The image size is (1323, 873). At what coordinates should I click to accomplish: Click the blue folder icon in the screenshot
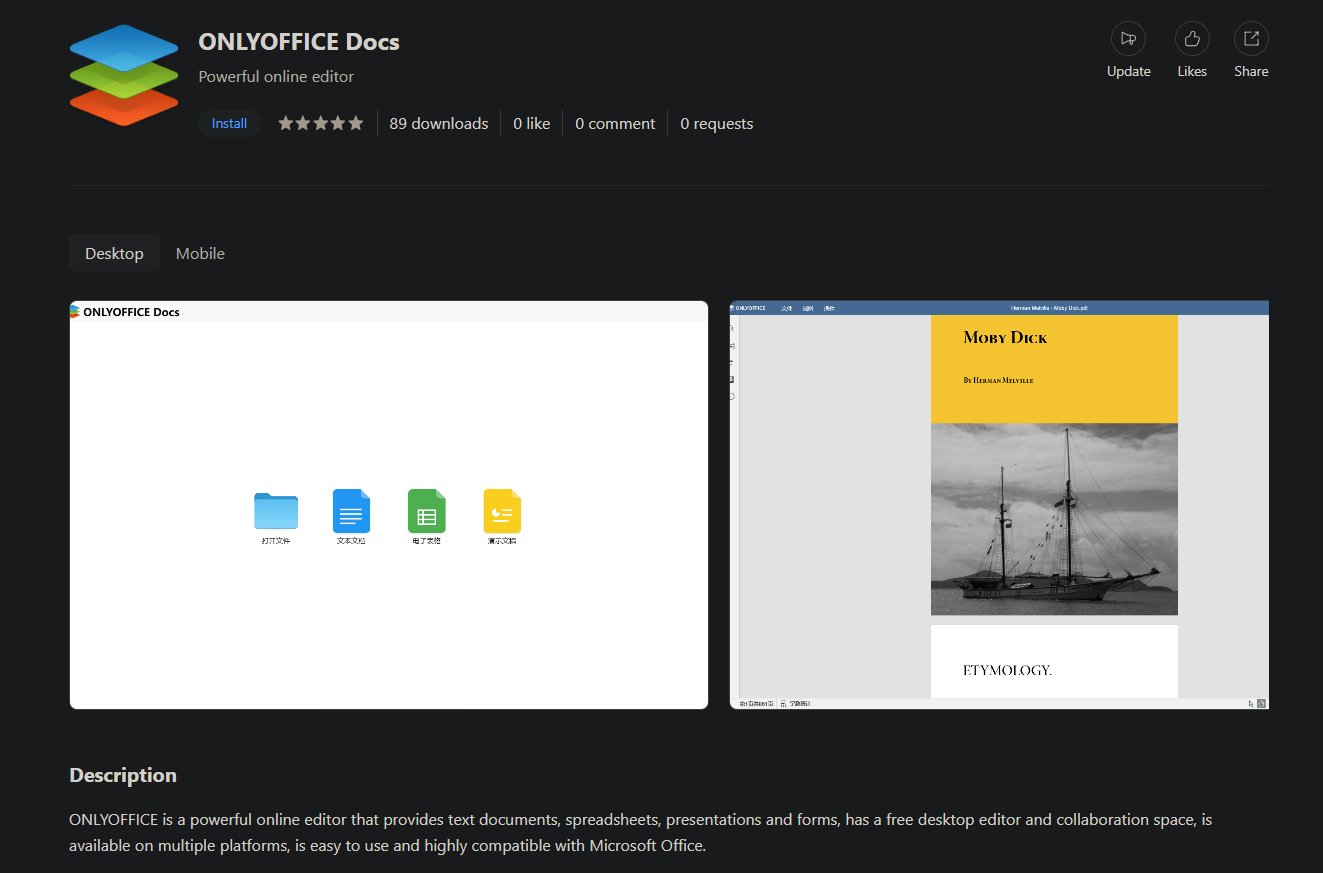pos(276,511)
